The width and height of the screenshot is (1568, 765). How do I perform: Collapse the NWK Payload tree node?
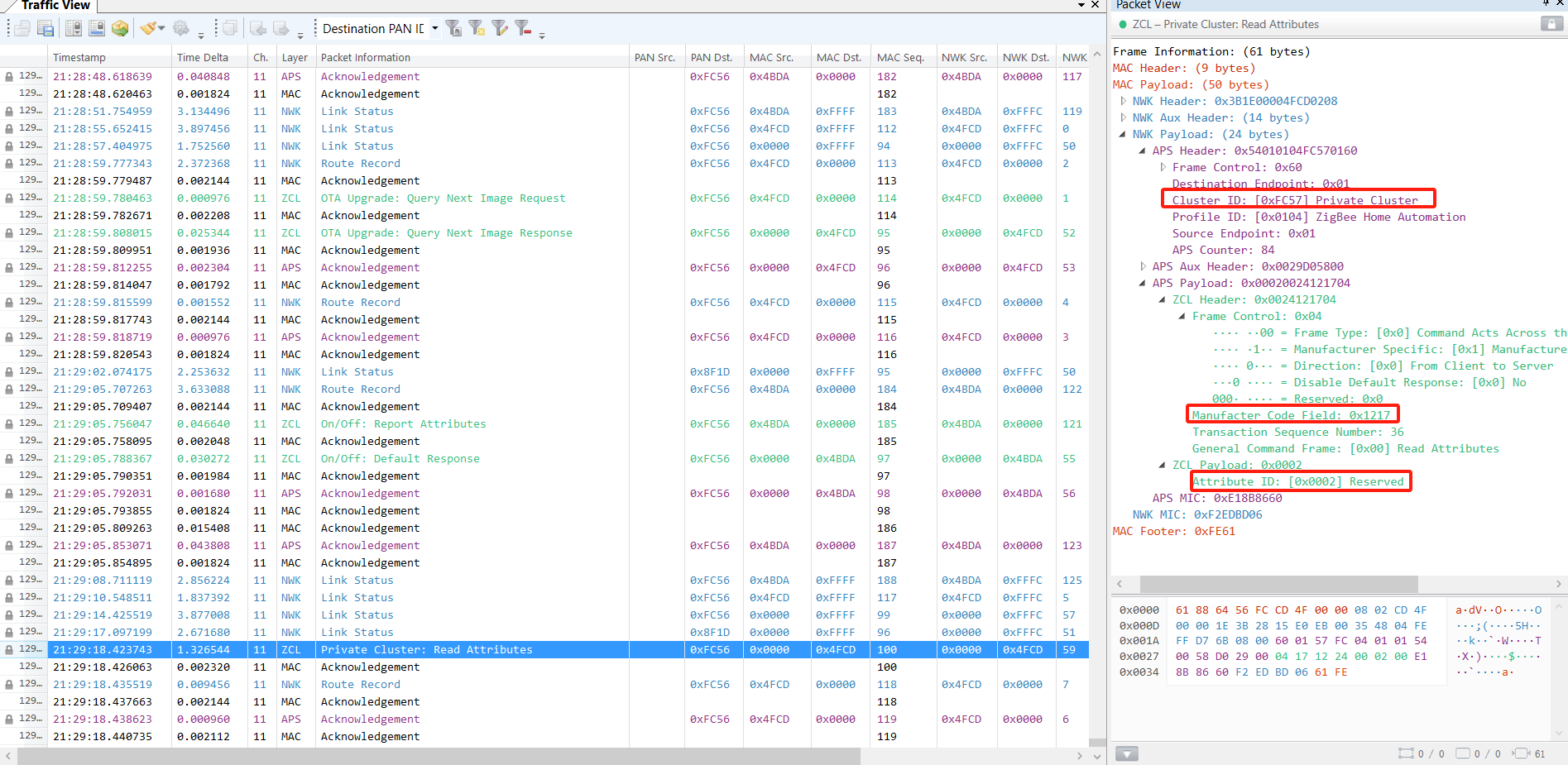coord(1123,134)
